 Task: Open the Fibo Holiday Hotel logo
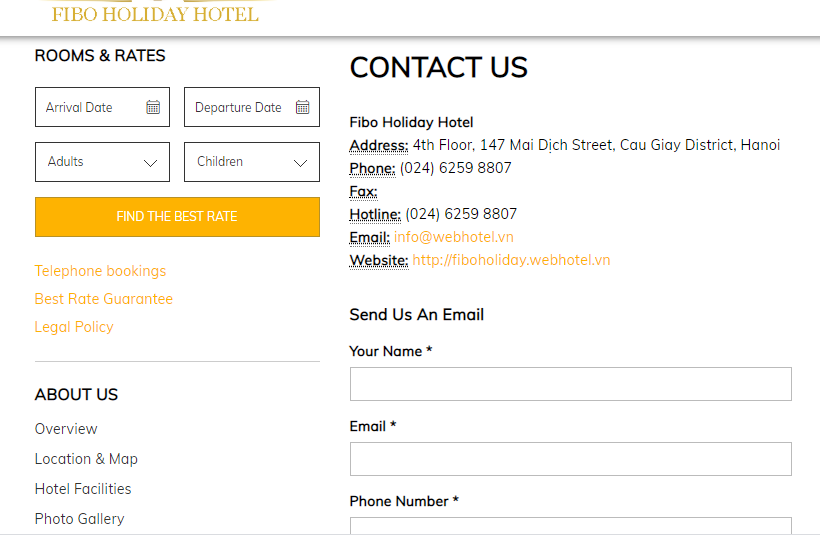click(155, 13)
